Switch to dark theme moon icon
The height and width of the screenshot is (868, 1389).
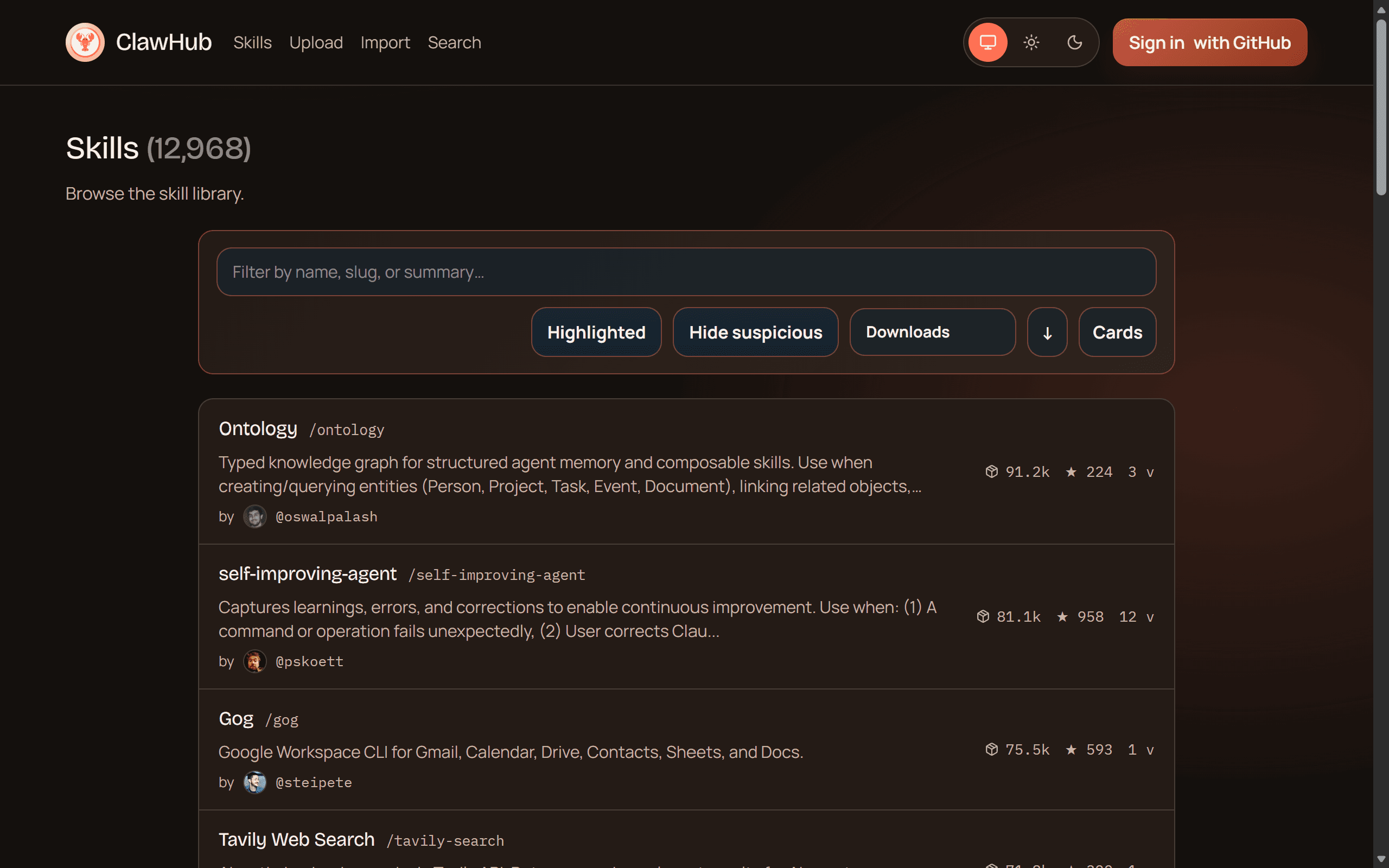(x=1074, y=42)
